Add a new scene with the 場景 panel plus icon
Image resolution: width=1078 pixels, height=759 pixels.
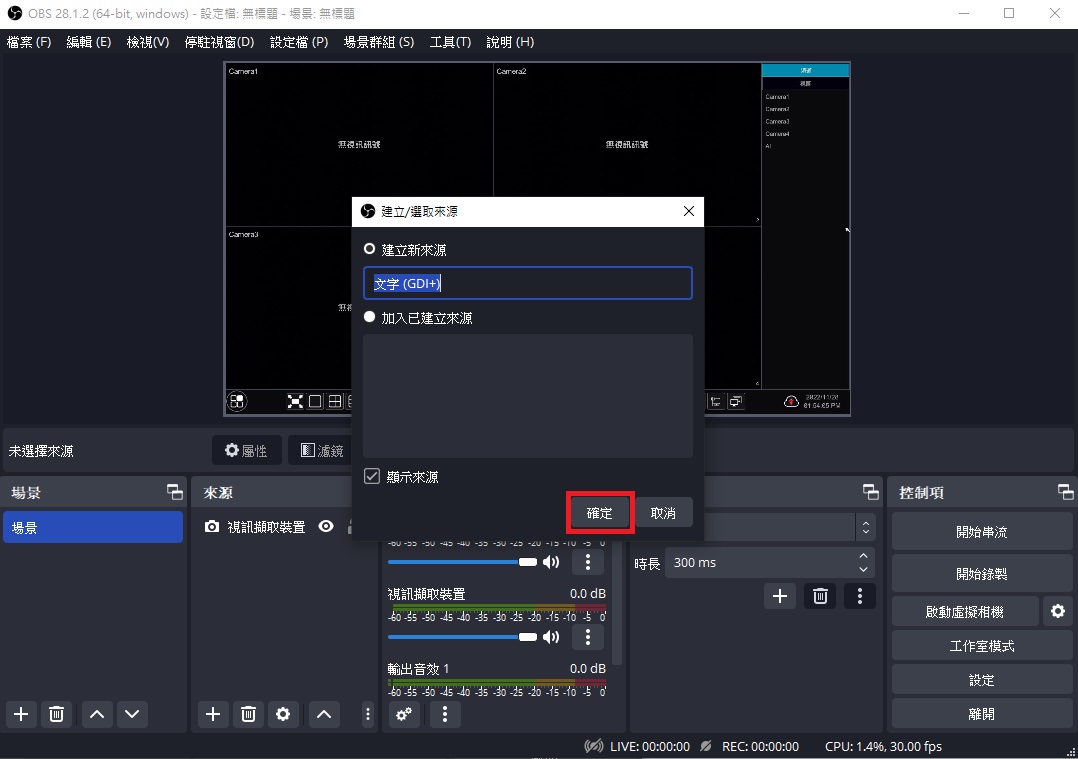pyautogui.click(x=21, y=714)
